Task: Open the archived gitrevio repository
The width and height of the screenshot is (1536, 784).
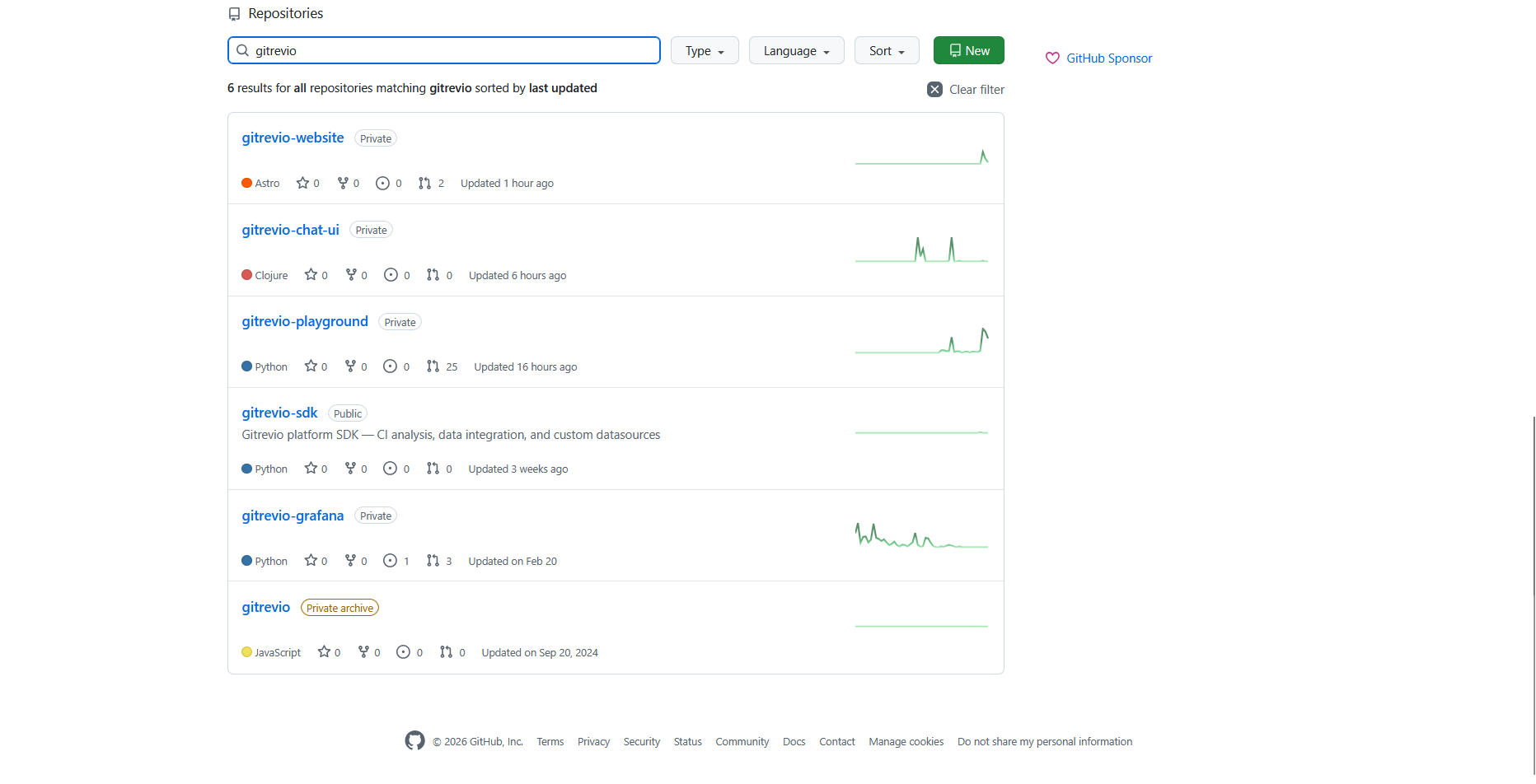Action: pos(265,607)
